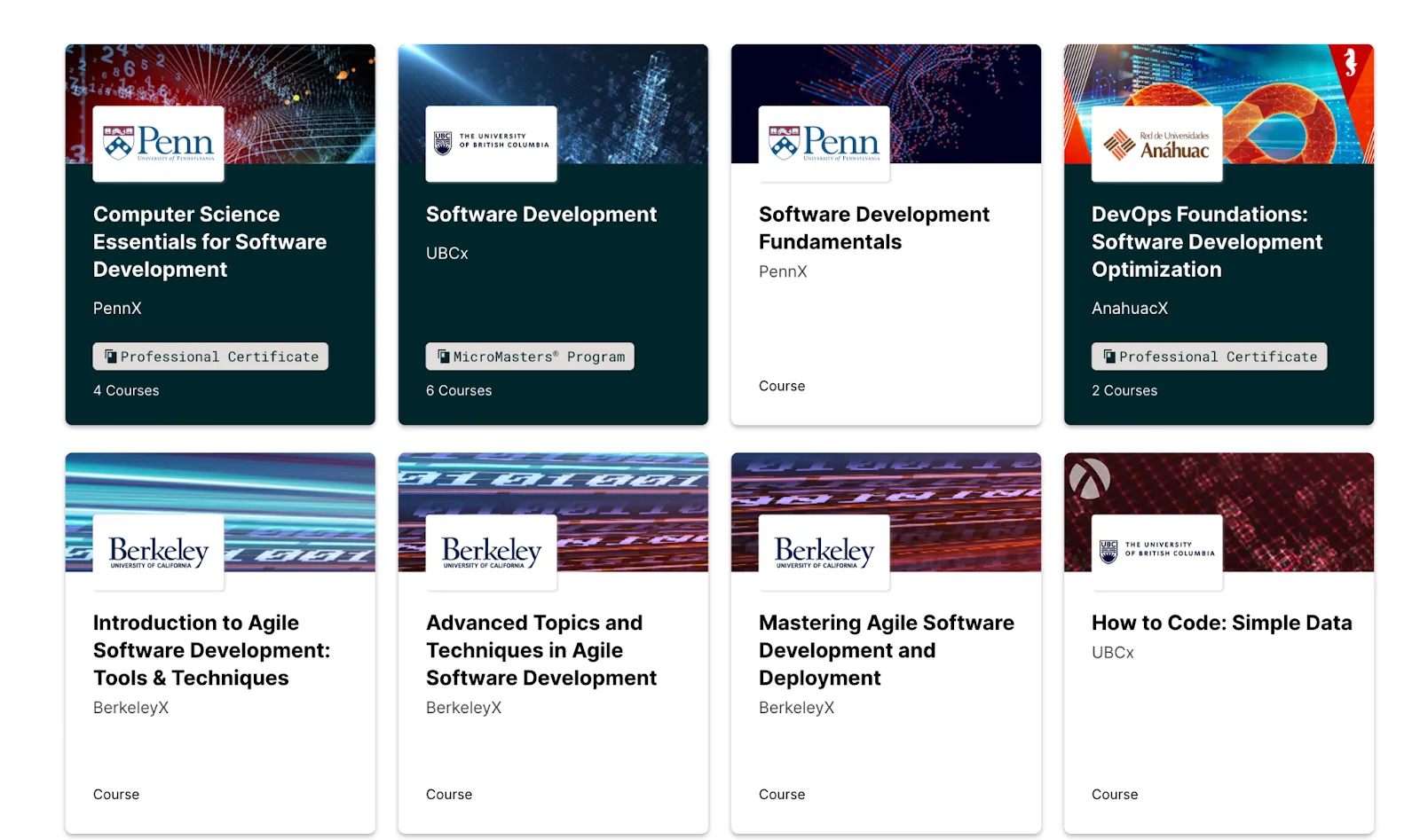Image resolution: width=1420 pixels, height=840 pixels.
Task: Click Anáhuac logo on DevOps Foundations card
Action: (1156, 144)
